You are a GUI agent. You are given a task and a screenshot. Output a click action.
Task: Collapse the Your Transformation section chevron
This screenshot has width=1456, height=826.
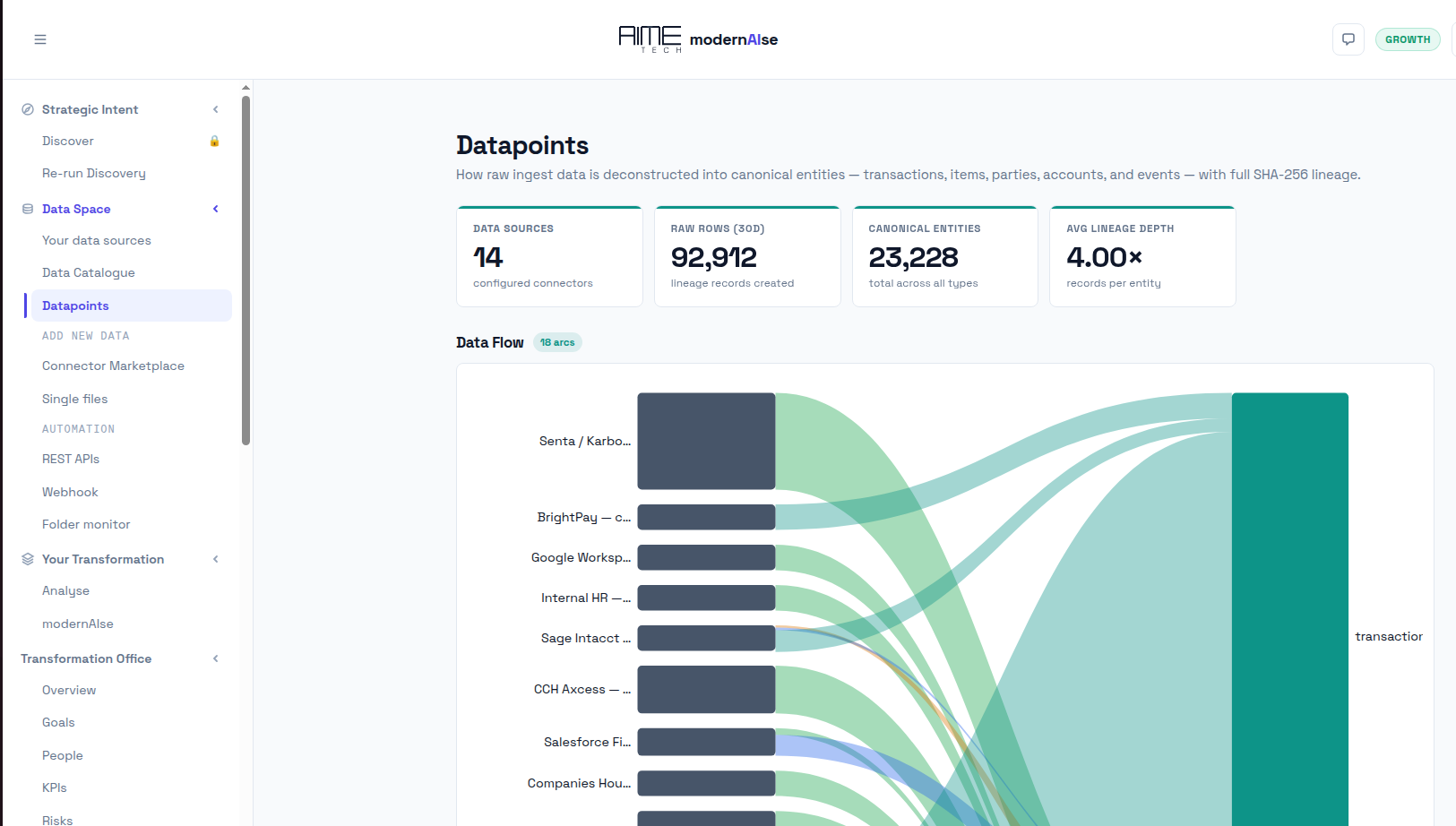tap(216, 559)
